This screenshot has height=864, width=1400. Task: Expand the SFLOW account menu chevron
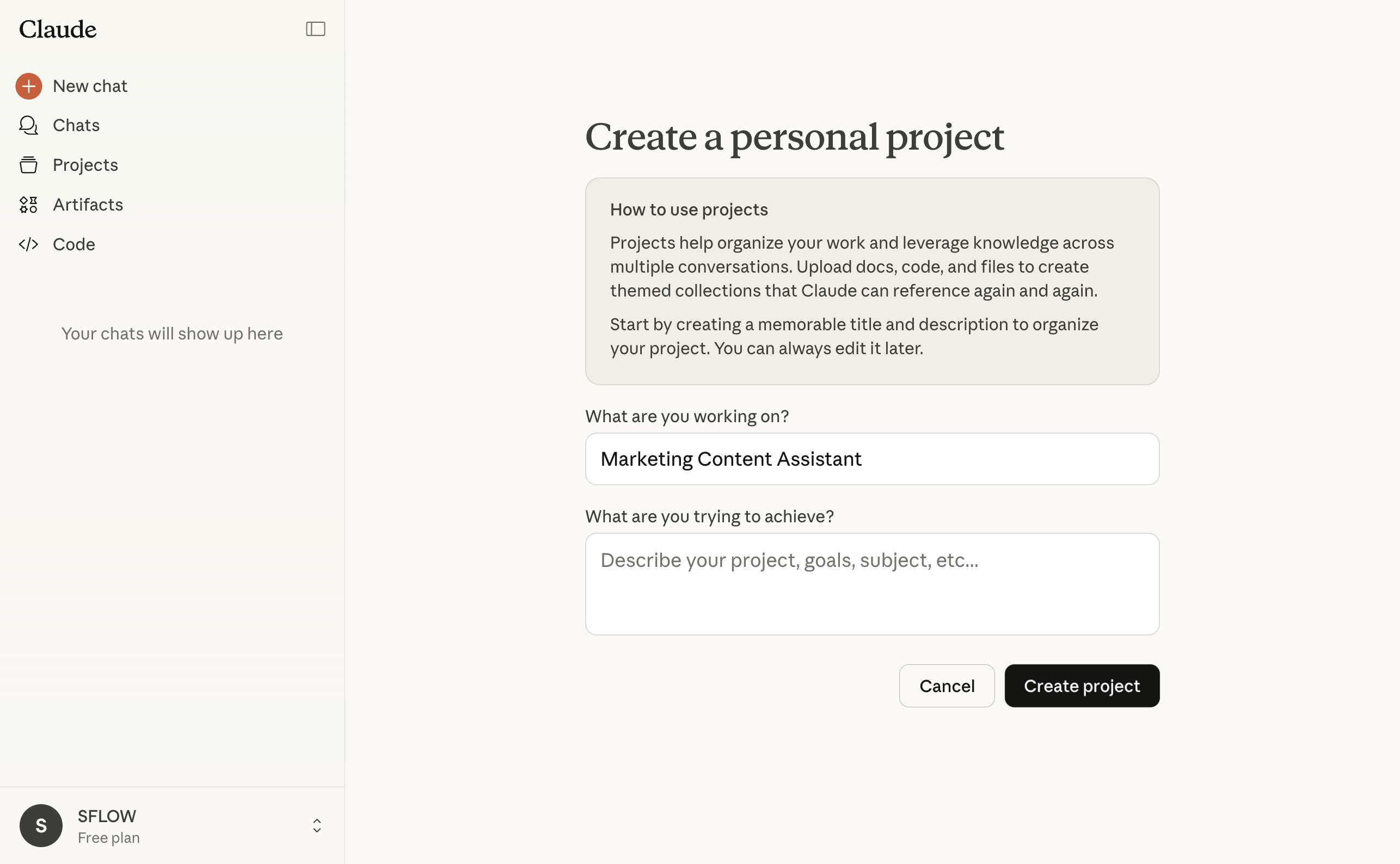point(316,826)
